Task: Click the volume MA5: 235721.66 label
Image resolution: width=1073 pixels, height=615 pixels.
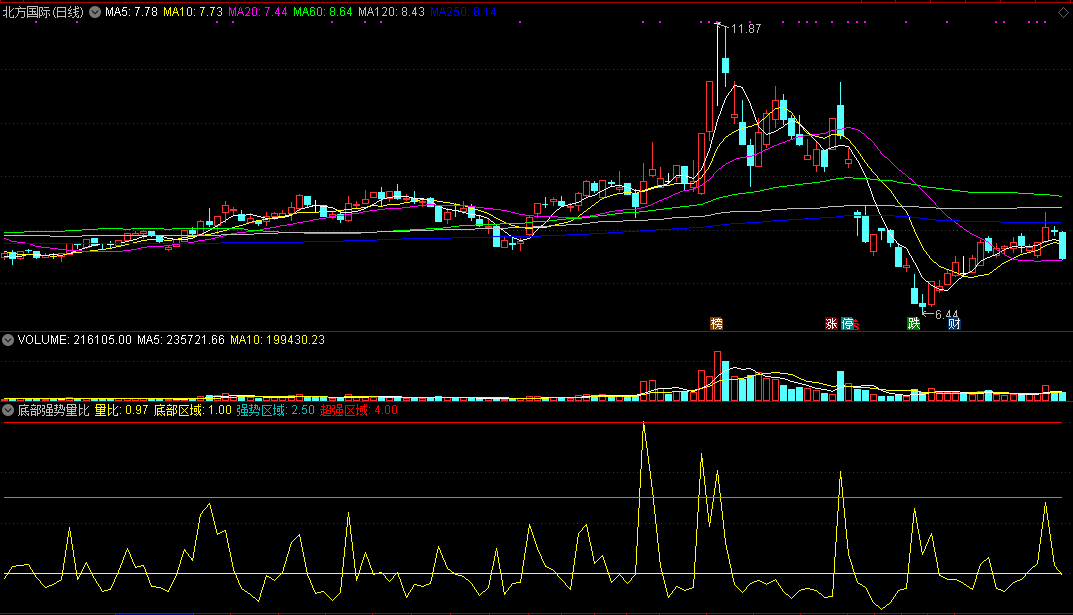Action: click(x=181, y=340)
